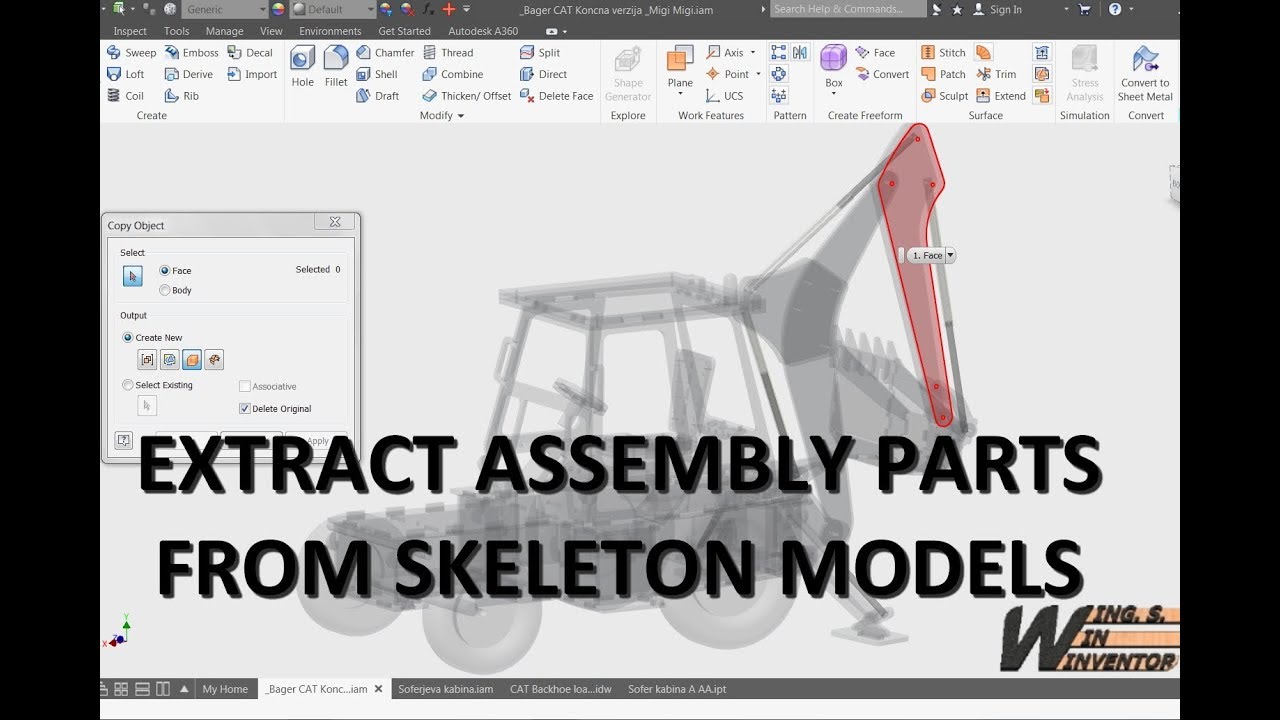Switch to Sofer kabina A AA.ipt tab
The height and width of the screenshot is (720, 1280).
[677, 689]
